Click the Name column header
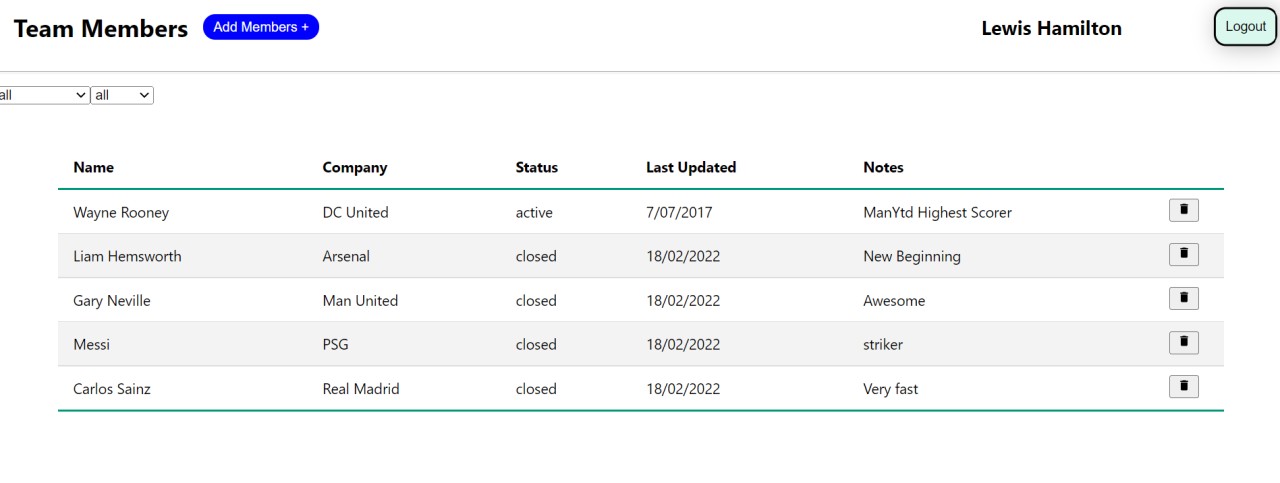This screenshot has height=483, width=1280. [x=94, y=167]
